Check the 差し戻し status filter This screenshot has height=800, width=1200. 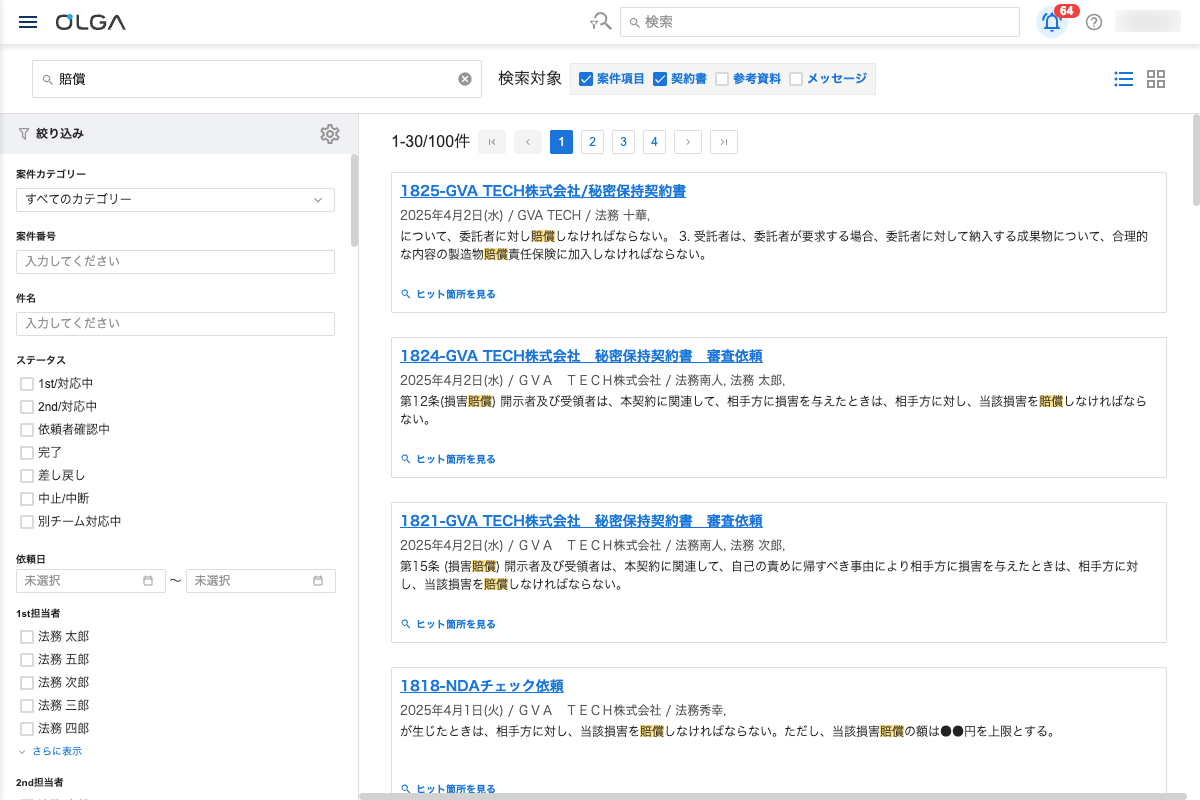[27, 476]
